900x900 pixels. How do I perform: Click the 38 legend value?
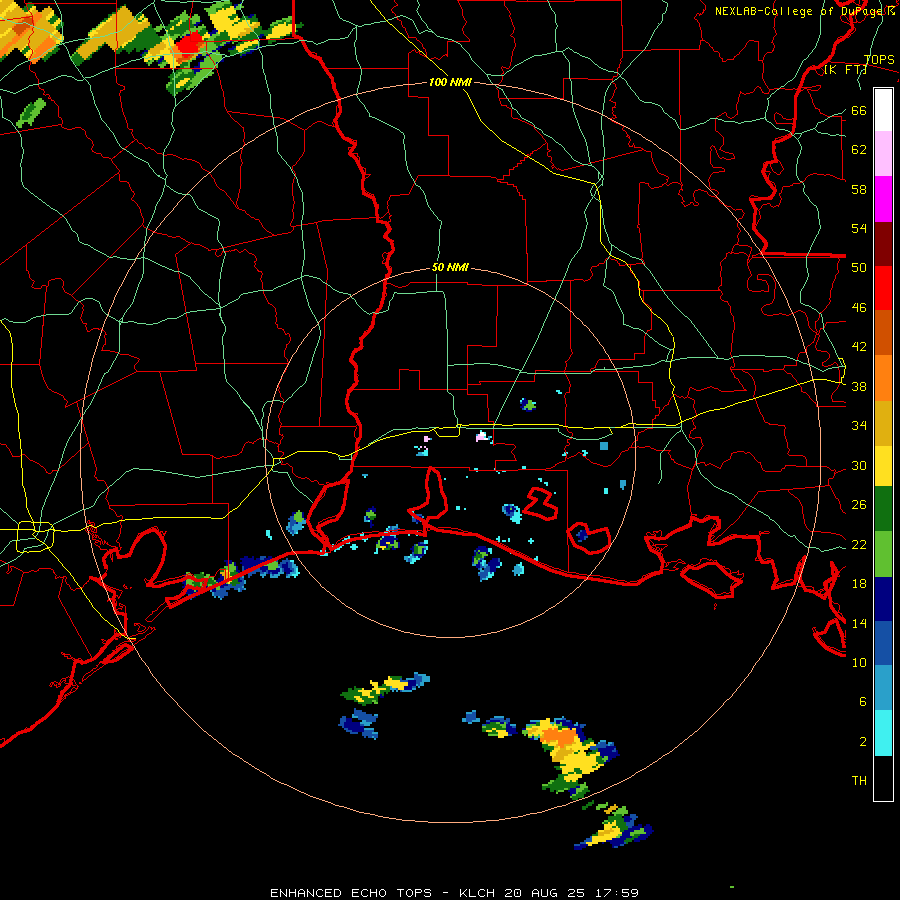(x=859, y=387)
